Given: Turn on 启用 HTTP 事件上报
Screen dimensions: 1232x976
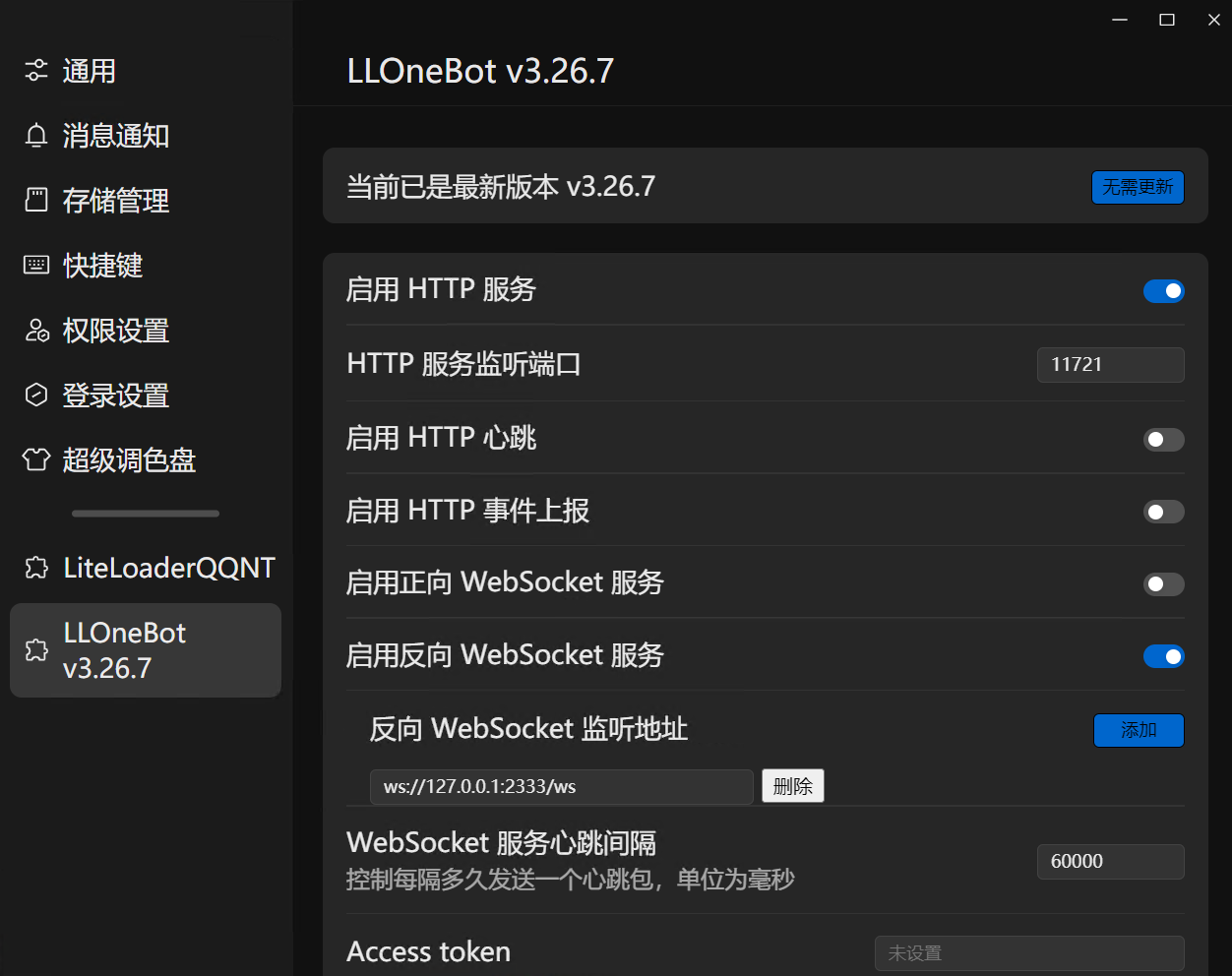Looking at the screenshot, I should point(1163,512).
